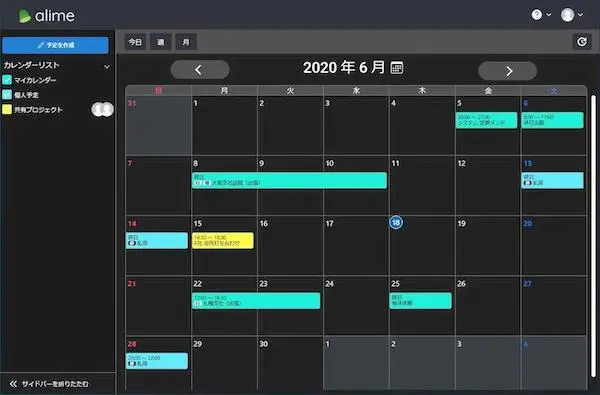Select the June 19 day cell
The width and height of the screenshot is (600, 395).
pos(488,246)
